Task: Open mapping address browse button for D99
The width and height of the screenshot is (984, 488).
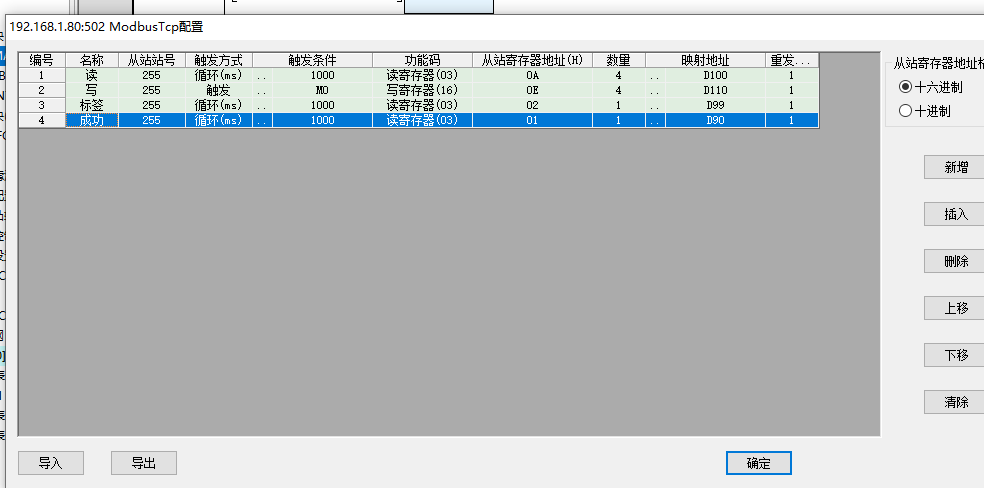Action: tap(656, 105)
